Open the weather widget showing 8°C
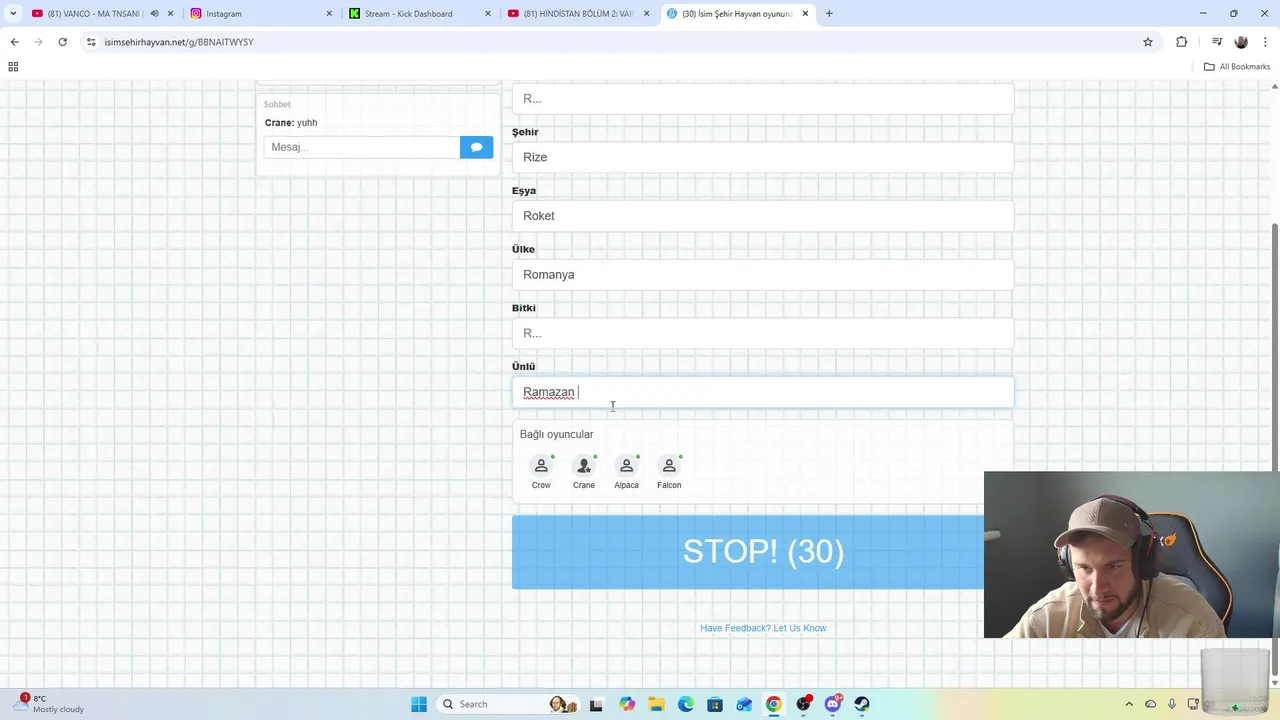 pyautogui.click(x=48, y=704)
